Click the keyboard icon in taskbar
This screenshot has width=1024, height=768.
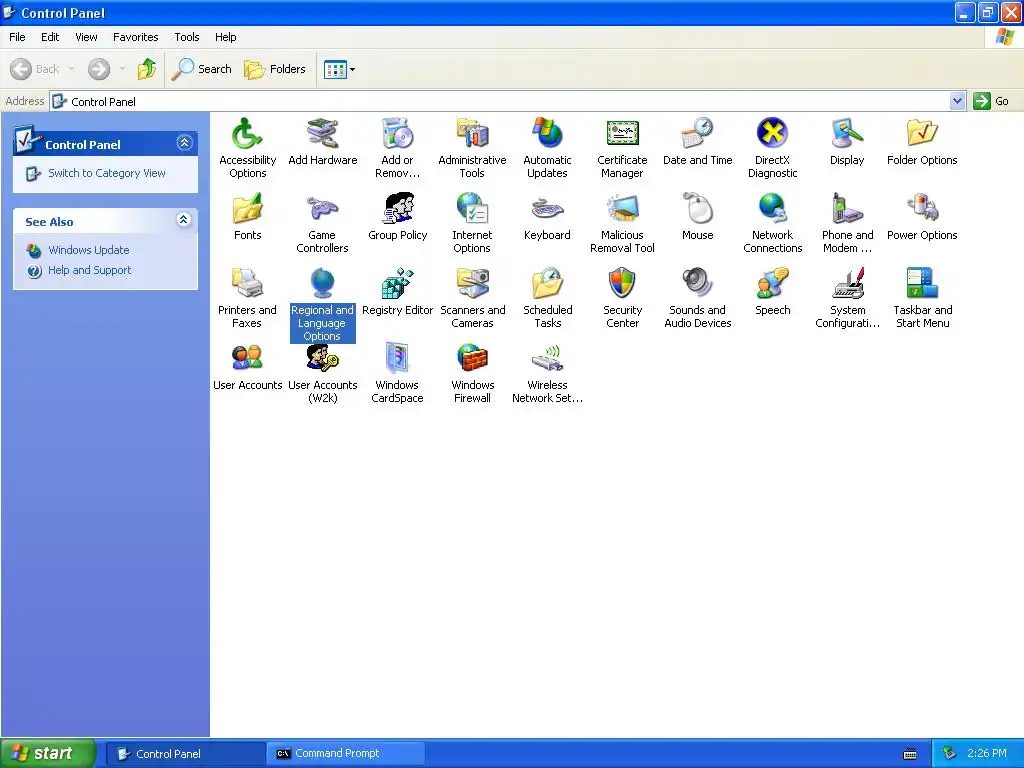910,754
